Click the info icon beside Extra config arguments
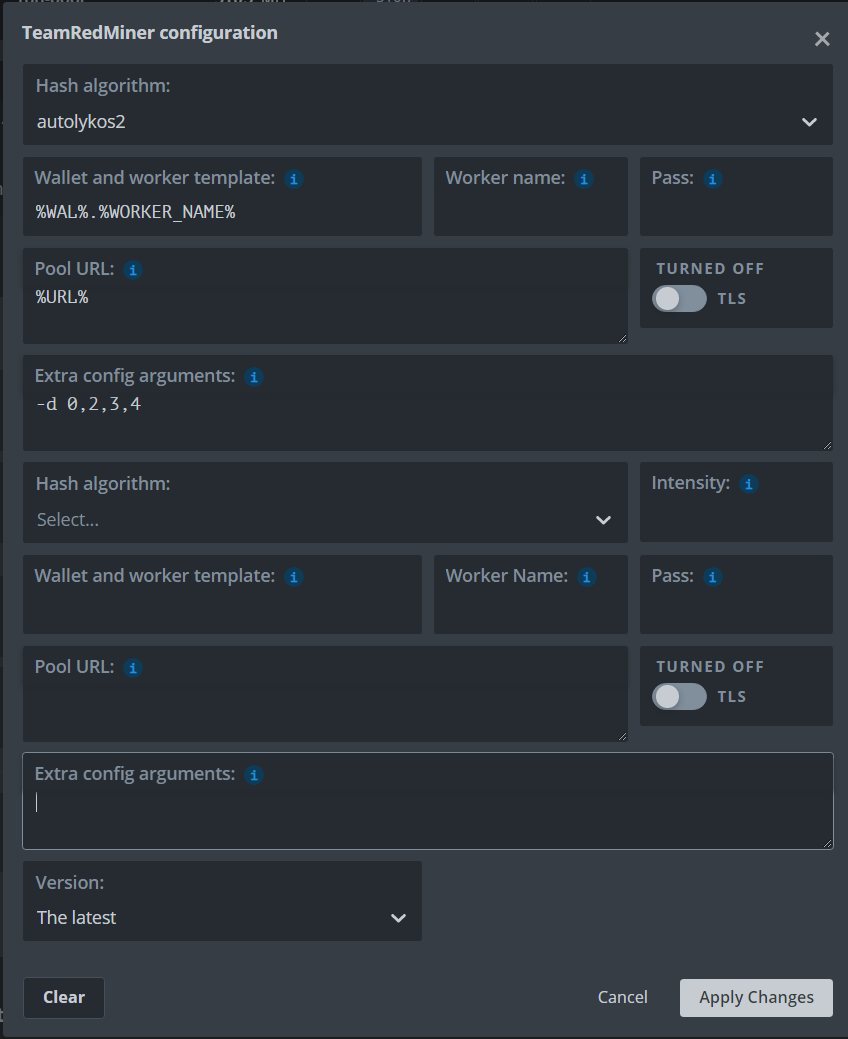The height and width of the screenshot is (1039, 848). (x=253, y=377)
